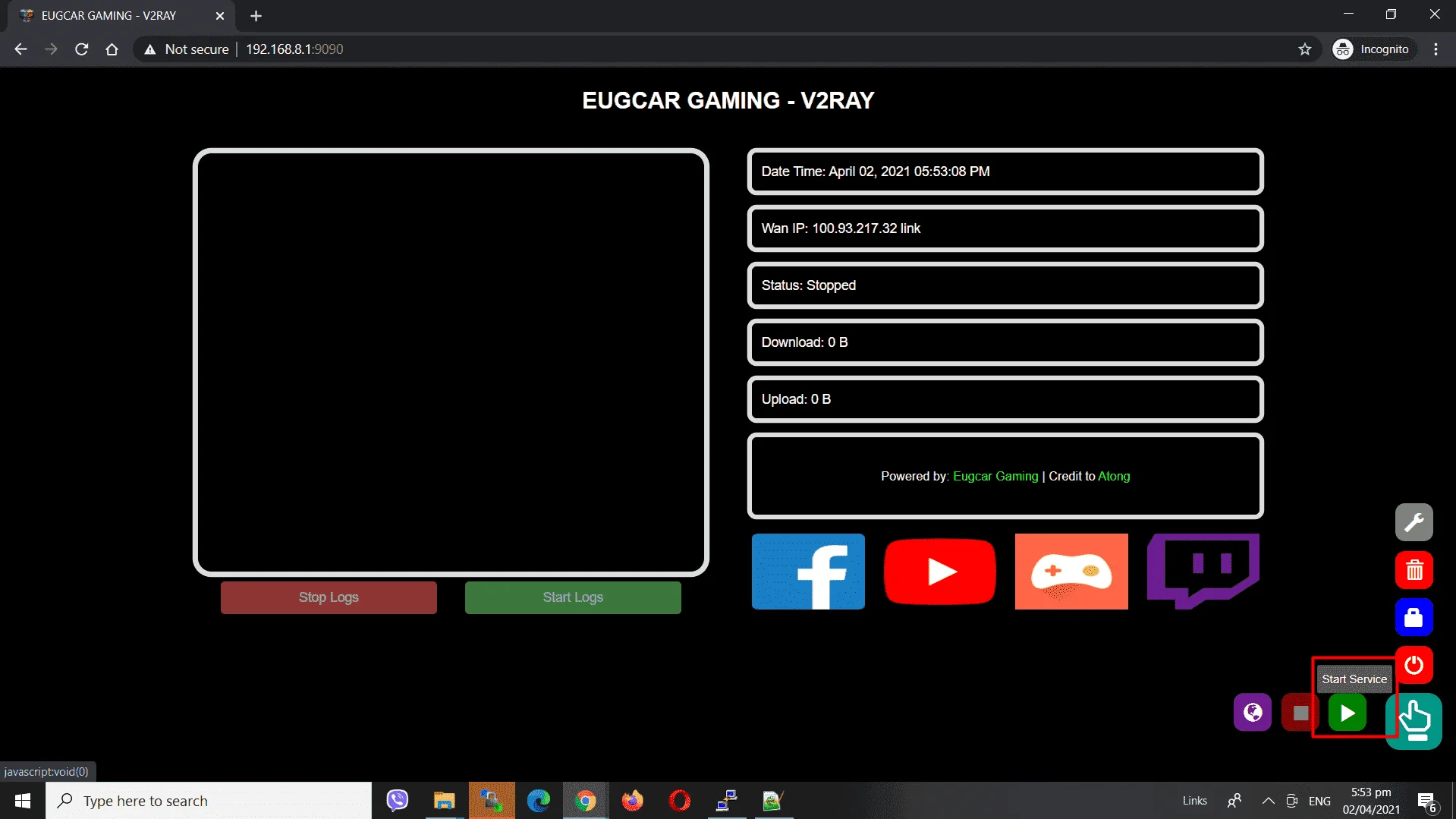Go back to previous page
Viewport: 1456px width, 819px height.
pos(20,49)
